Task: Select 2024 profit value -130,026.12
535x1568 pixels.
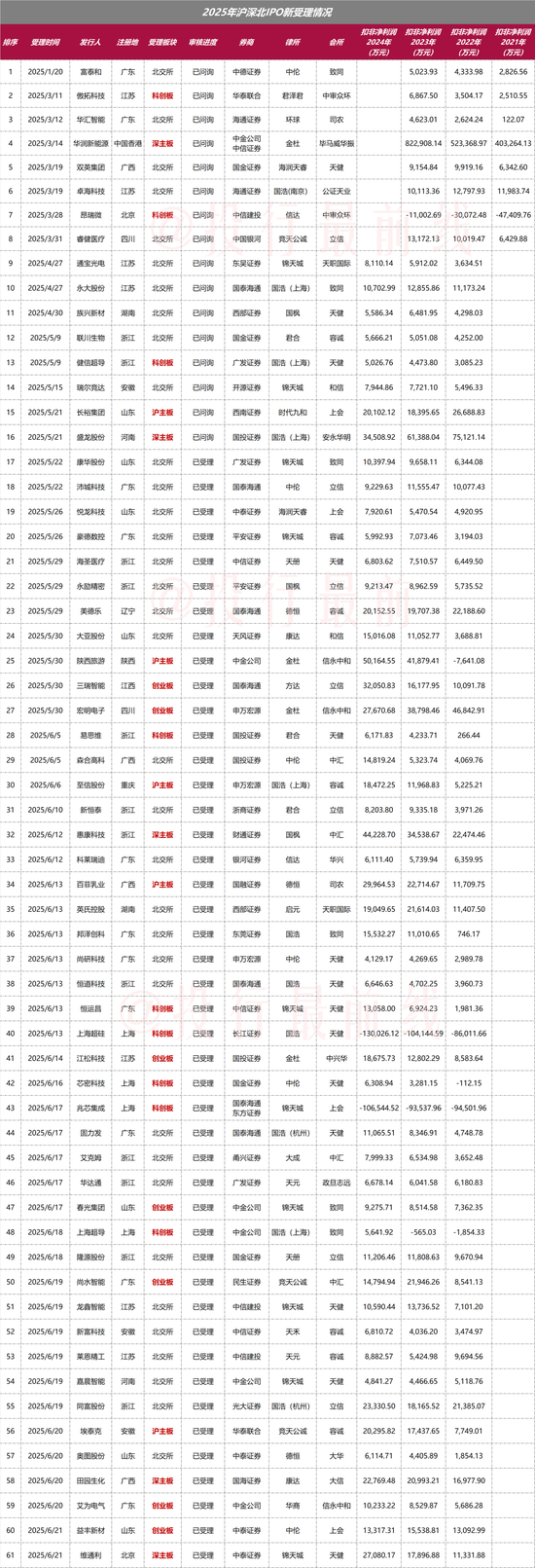Action: point(379,1034)
